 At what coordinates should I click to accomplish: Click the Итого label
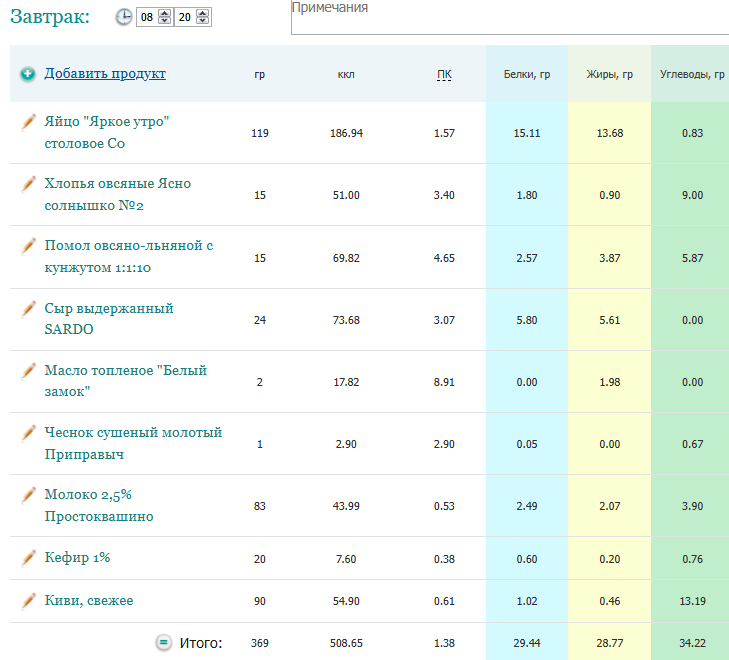201,643
